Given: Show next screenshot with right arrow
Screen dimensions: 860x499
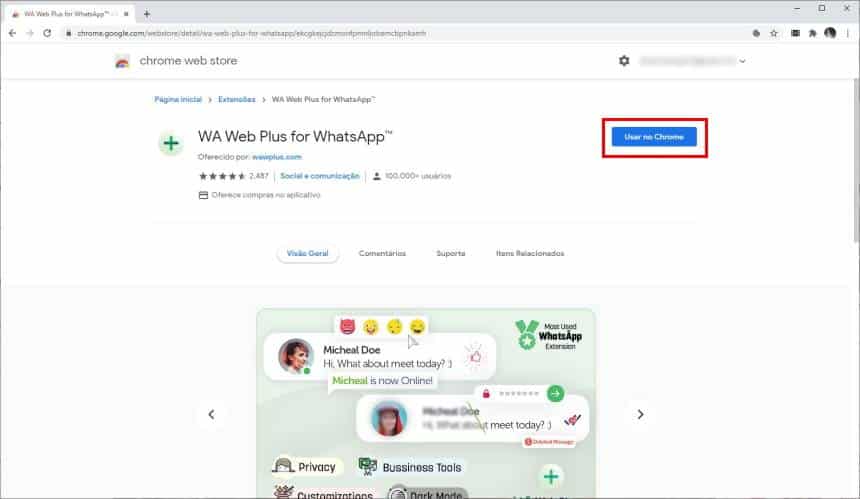Looking at the screenshot, I should coord(640,415).
